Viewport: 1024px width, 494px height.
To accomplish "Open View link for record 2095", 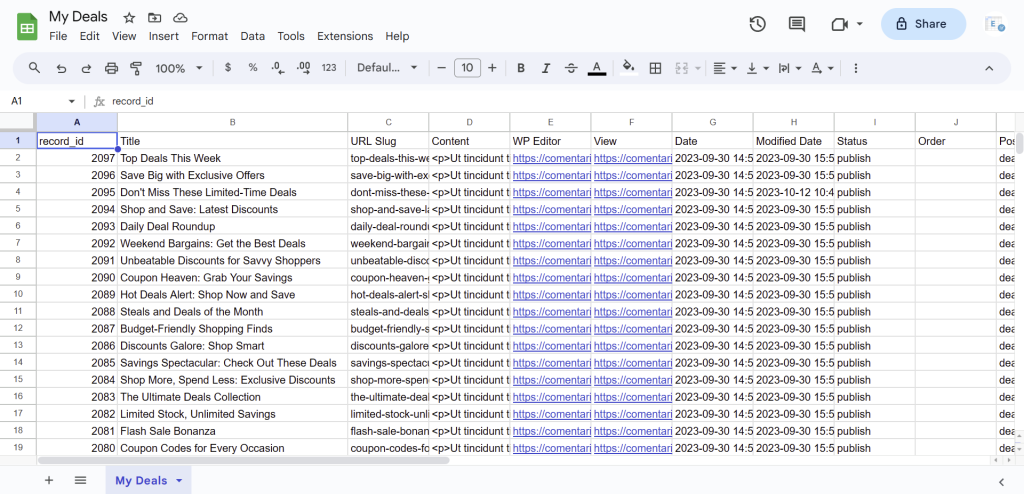I will point(632,192).
